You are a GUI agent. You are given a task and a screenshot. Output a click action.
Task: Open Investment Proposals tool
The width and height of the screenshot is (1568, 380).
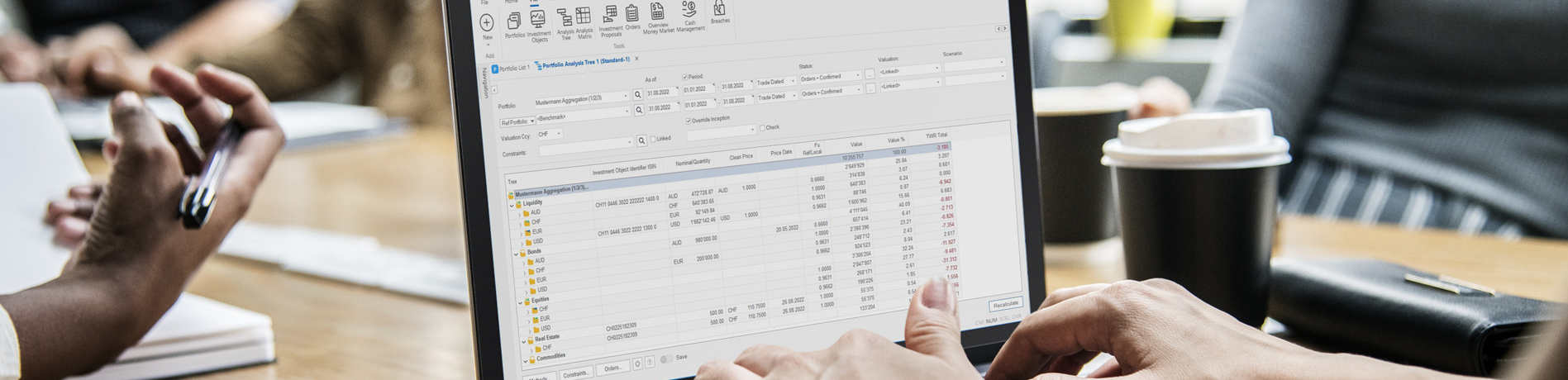tap(610, 15)
